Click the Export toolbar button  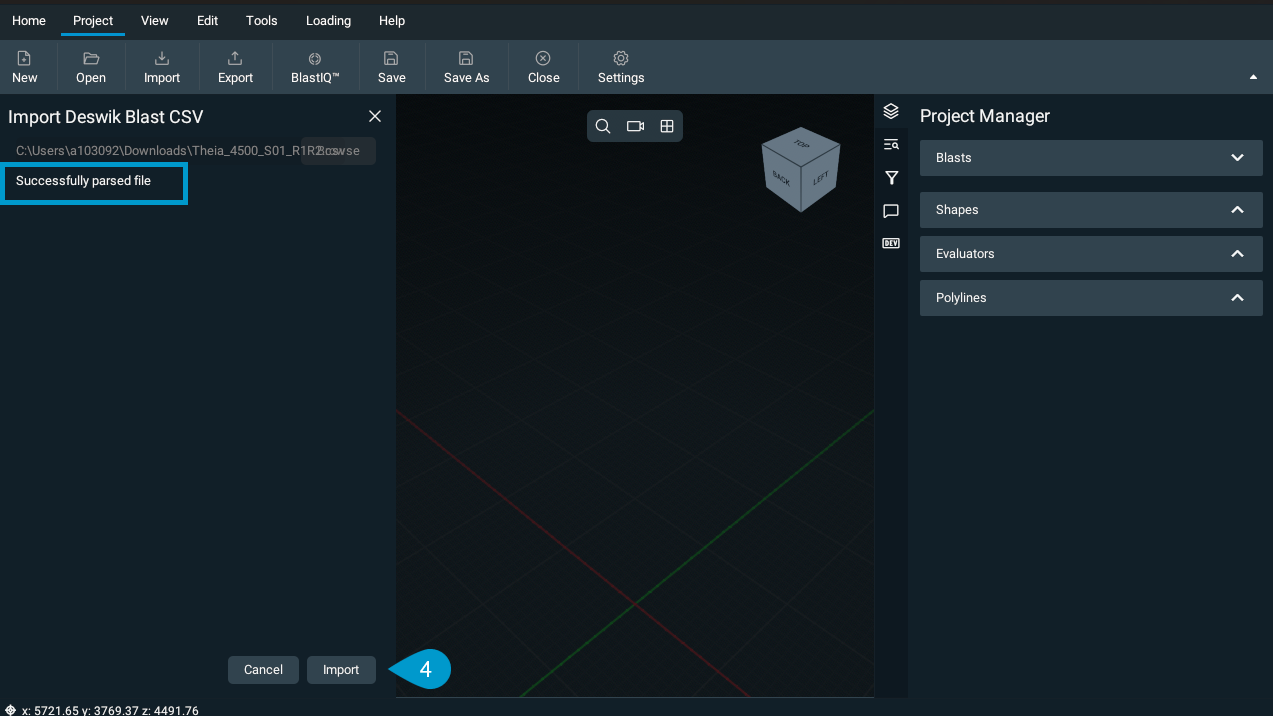pyautogui.click(x=235, y=67)
